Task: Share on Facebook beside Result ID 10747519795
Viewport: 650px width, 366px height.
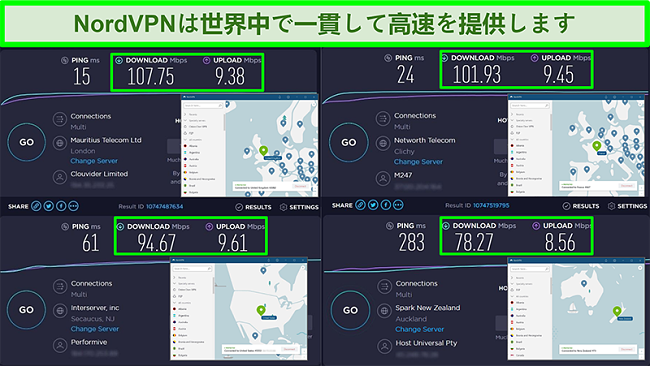Action: point(386,205)
